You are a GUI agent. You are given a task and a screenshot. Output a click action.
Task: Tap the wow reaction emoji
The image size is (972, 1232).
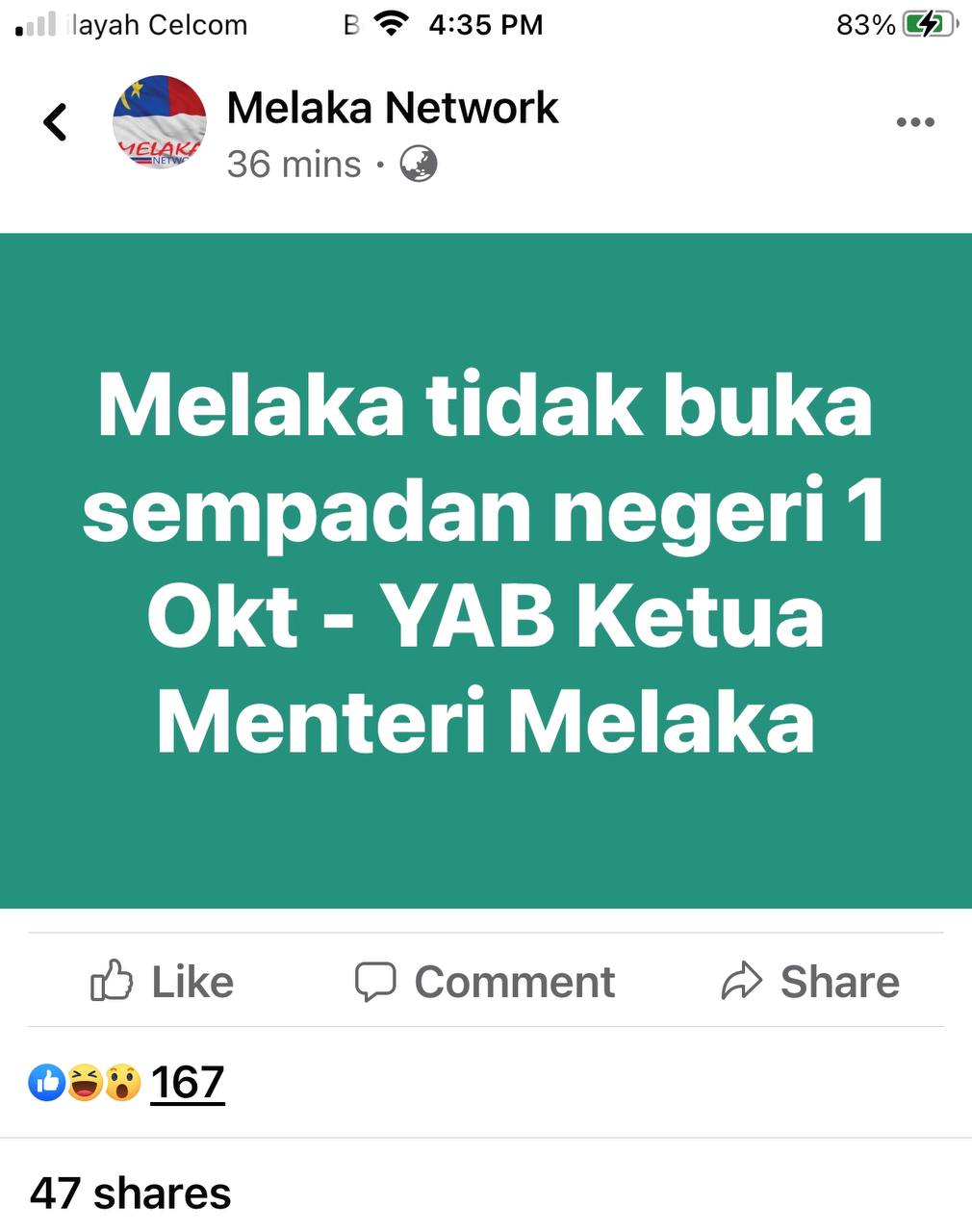click(x=122, y=1083)
